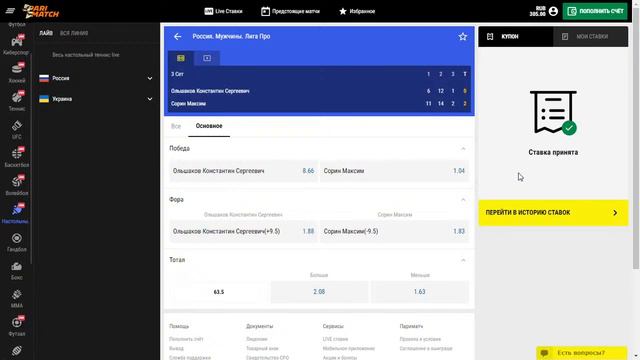
Task: Open footer link Мобильное приложение
Action: pyautogui.click(x=349, y=349)
